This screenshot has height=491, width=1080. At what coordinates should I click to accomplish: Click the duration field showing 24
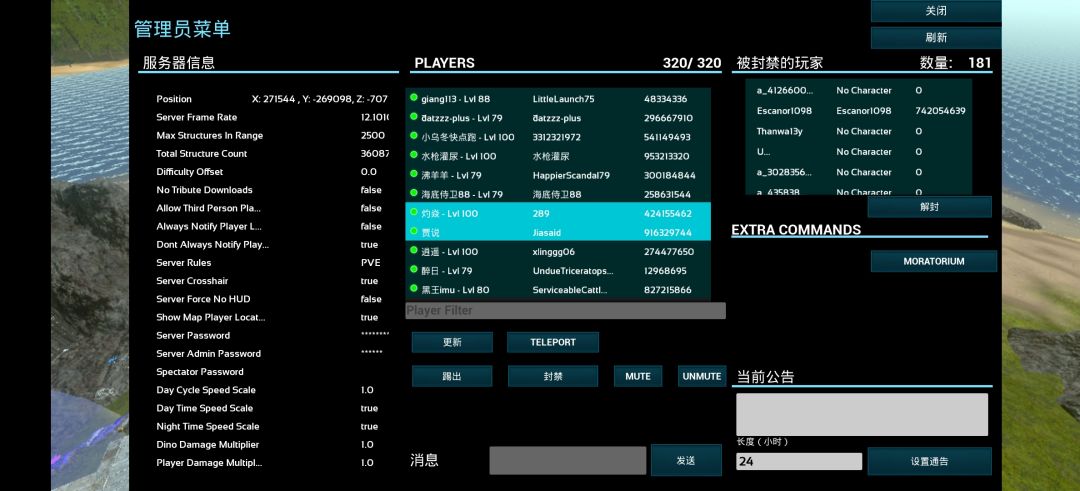tap(799, 461)
